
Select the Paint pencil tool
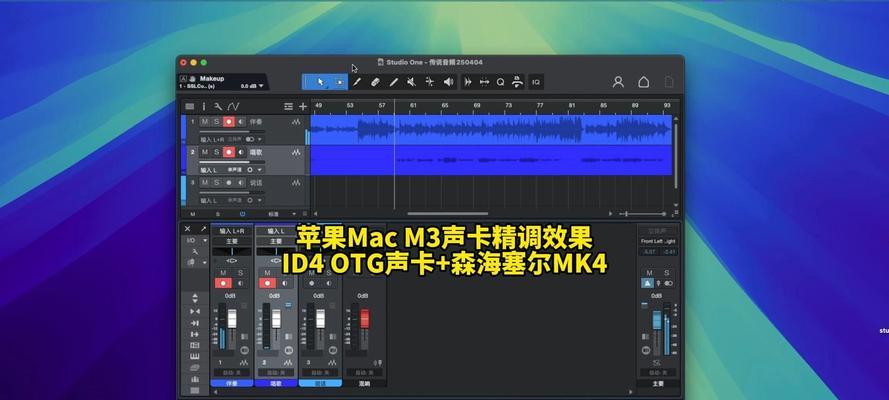pyautogui.click(x=357, y=82)
